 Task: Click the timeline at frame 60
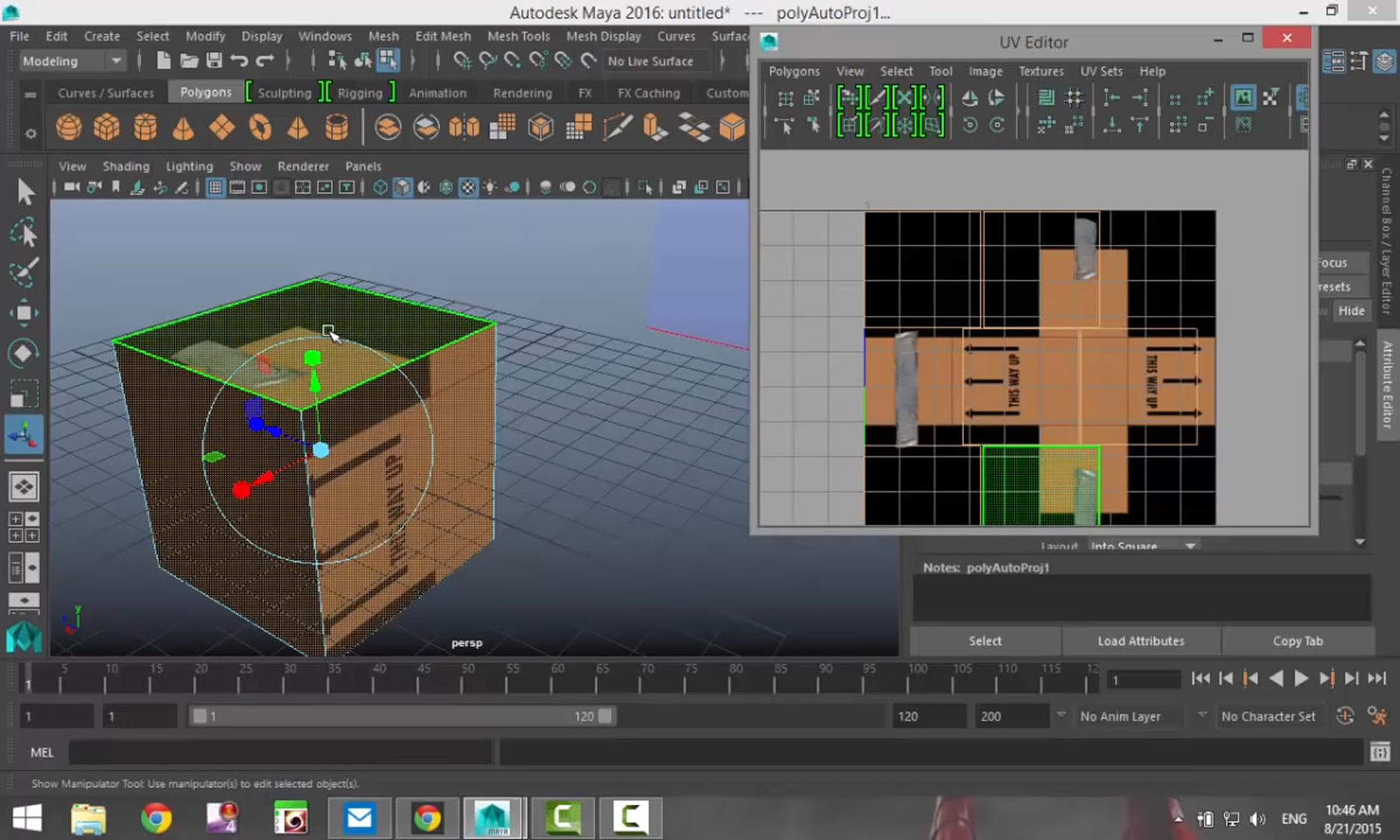pyautogui.click(x=557, y=678)
